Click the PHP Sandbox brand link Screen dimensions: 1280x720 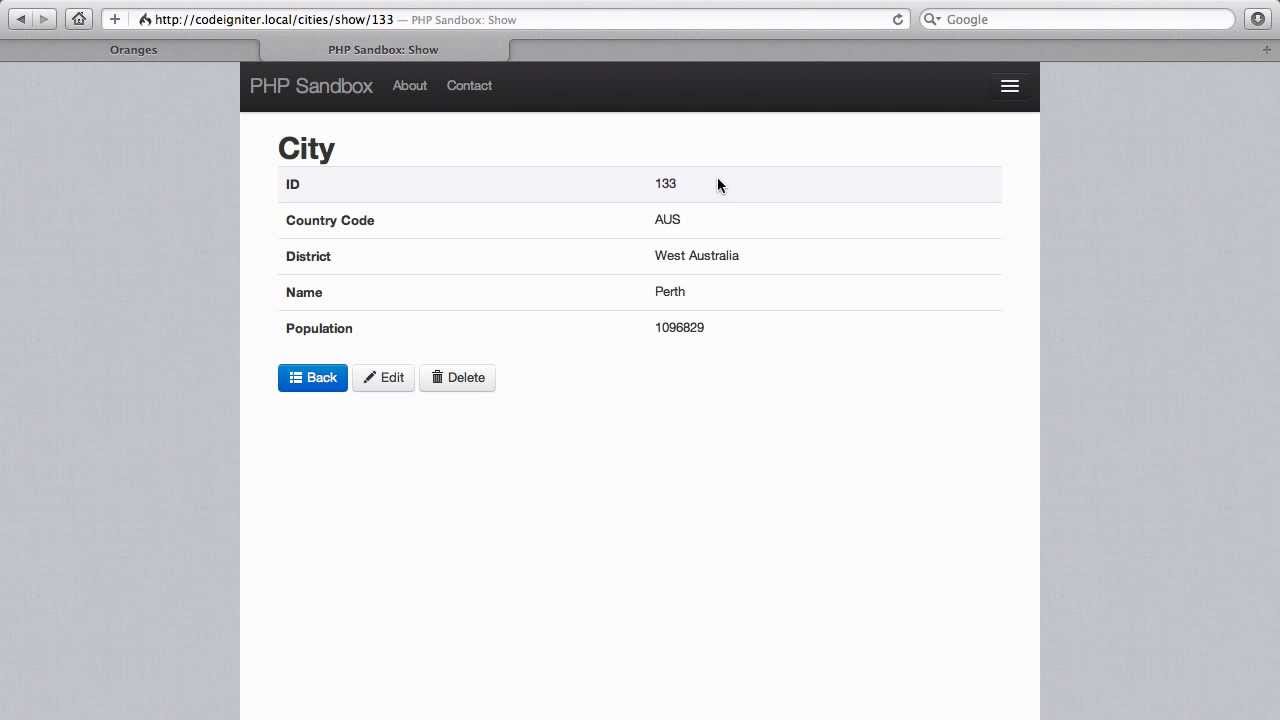[311, 86]
